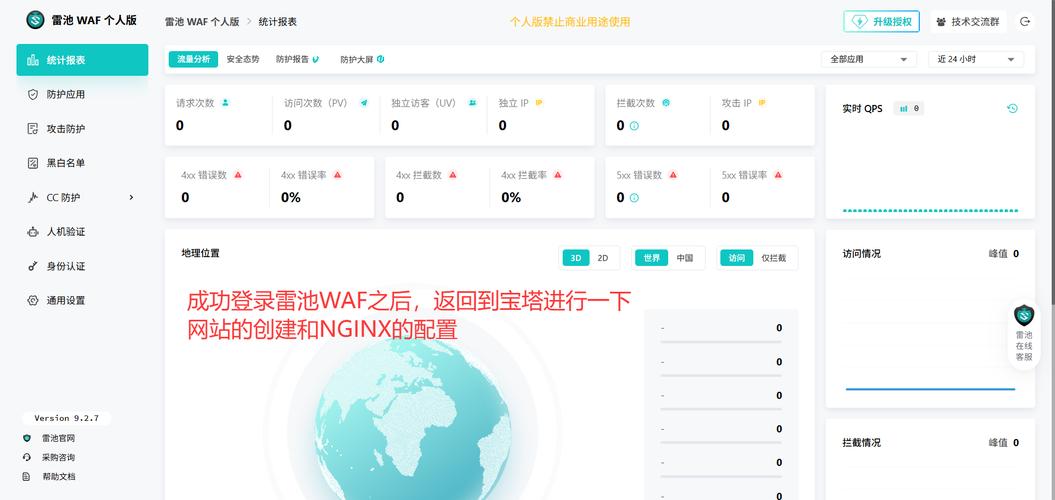Click the 身份认证 key icon
Viewport: 1055px width, 500px height.
tap(32, 266)
